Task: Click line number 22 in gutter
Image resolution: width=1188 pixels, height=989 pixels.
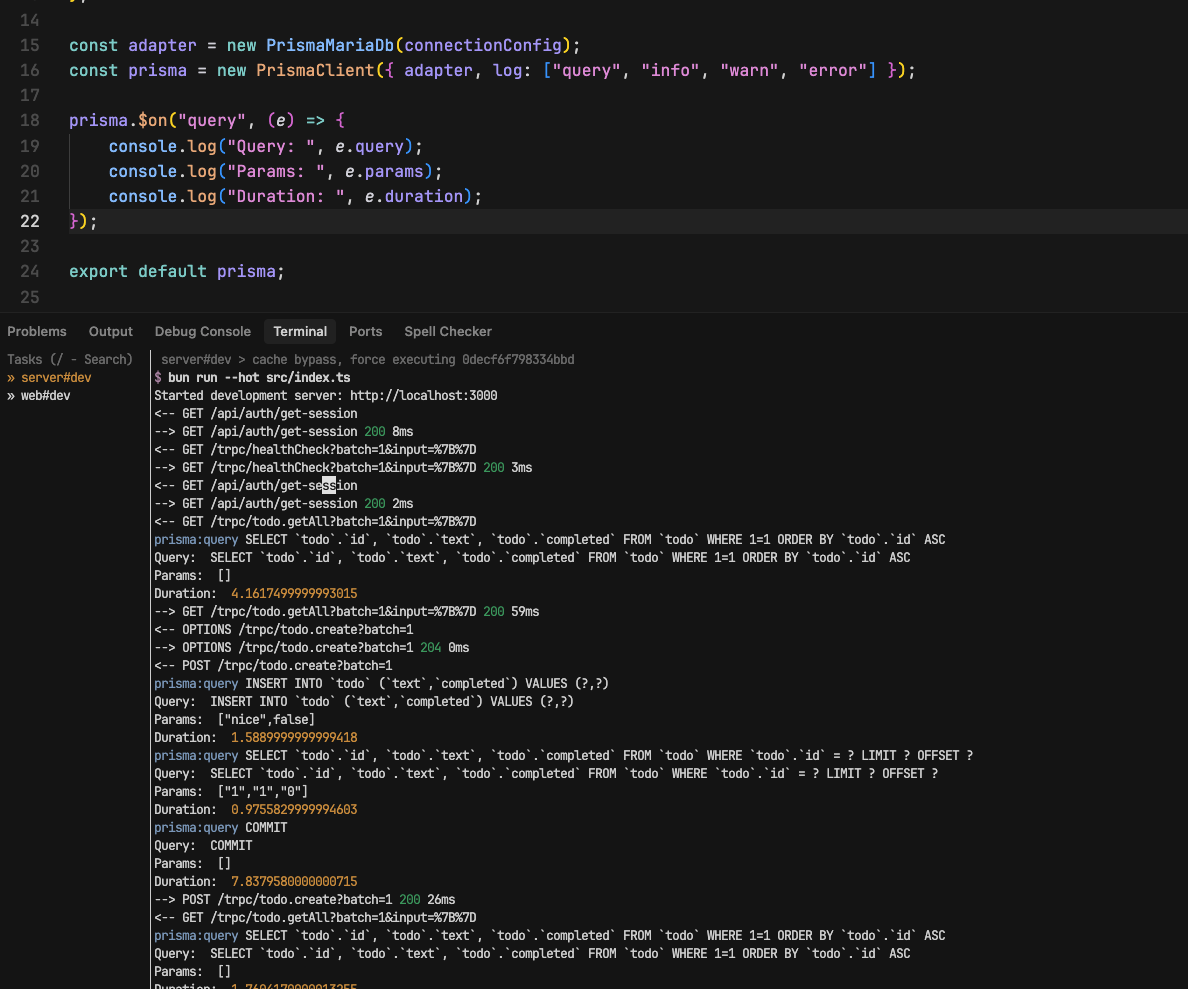Action: 29,221
